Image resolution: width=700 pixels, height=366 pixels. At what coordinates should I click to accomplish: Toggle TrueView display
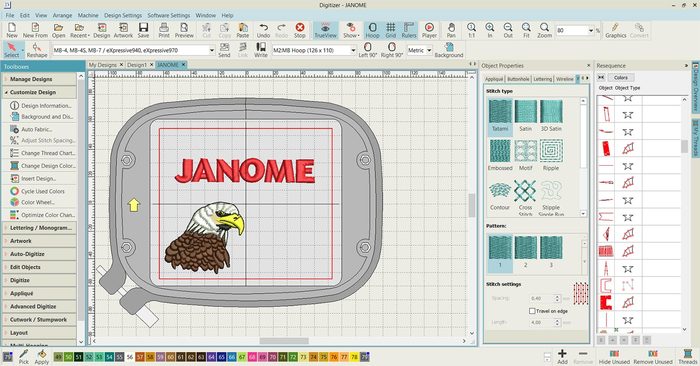click(325, 30)
